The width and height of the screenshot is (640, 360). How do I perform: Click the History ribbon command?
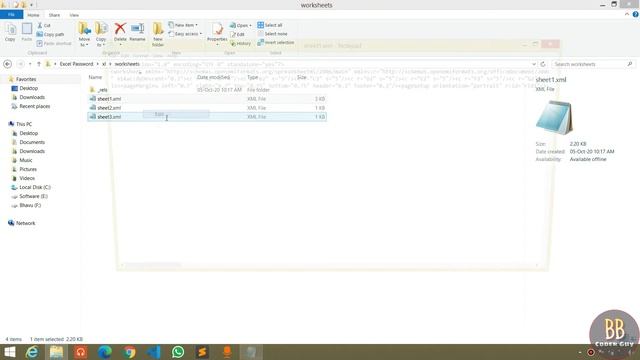click(240, 43)
